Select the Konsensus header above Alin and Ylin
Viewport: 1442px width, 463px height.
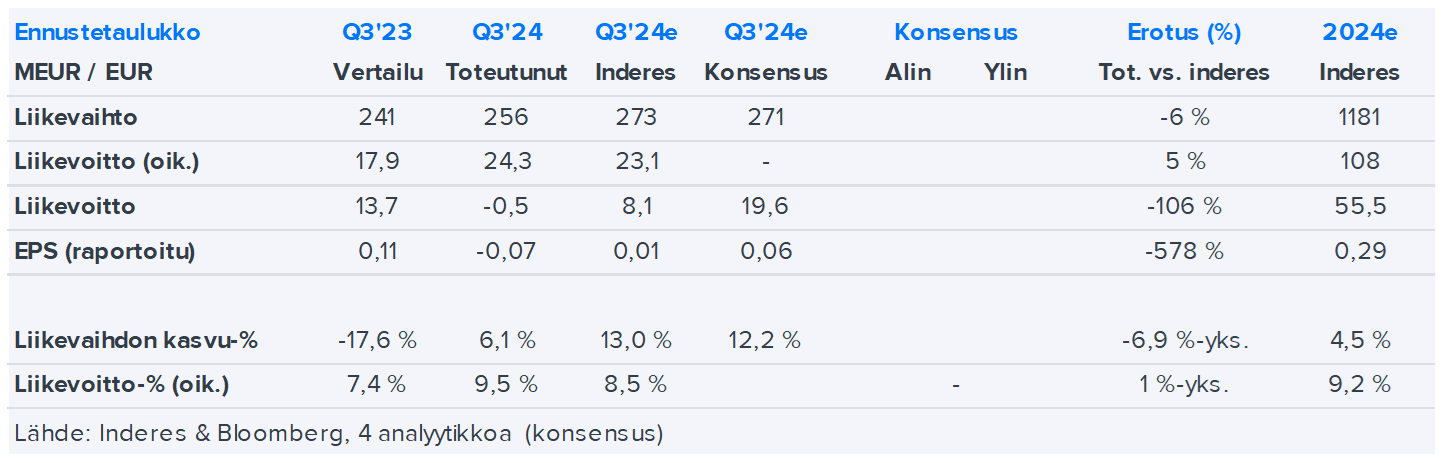[955, 32]
